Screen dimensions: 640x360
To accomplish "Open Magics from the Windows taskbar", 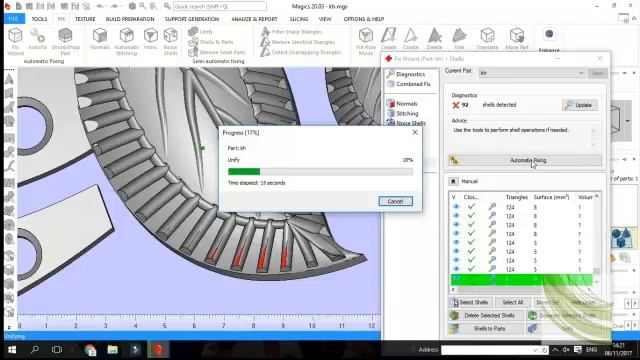I will (158, 349).
